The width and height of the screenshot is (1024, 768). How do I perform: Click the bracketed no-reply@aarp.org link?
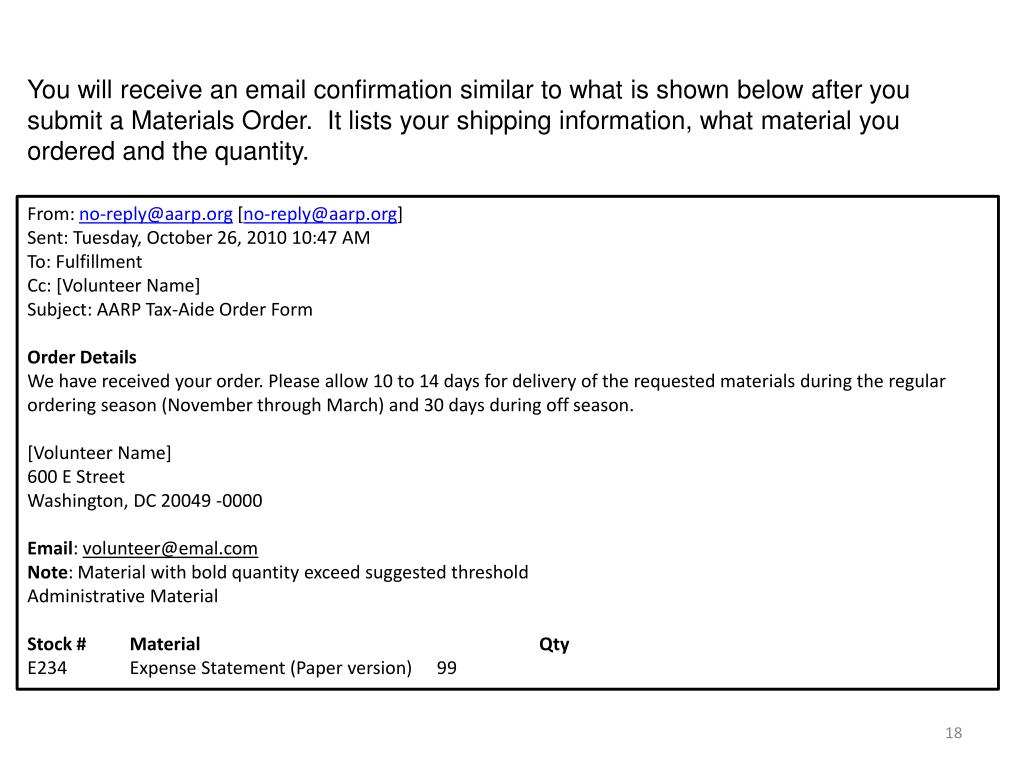[x=320, y=214]
